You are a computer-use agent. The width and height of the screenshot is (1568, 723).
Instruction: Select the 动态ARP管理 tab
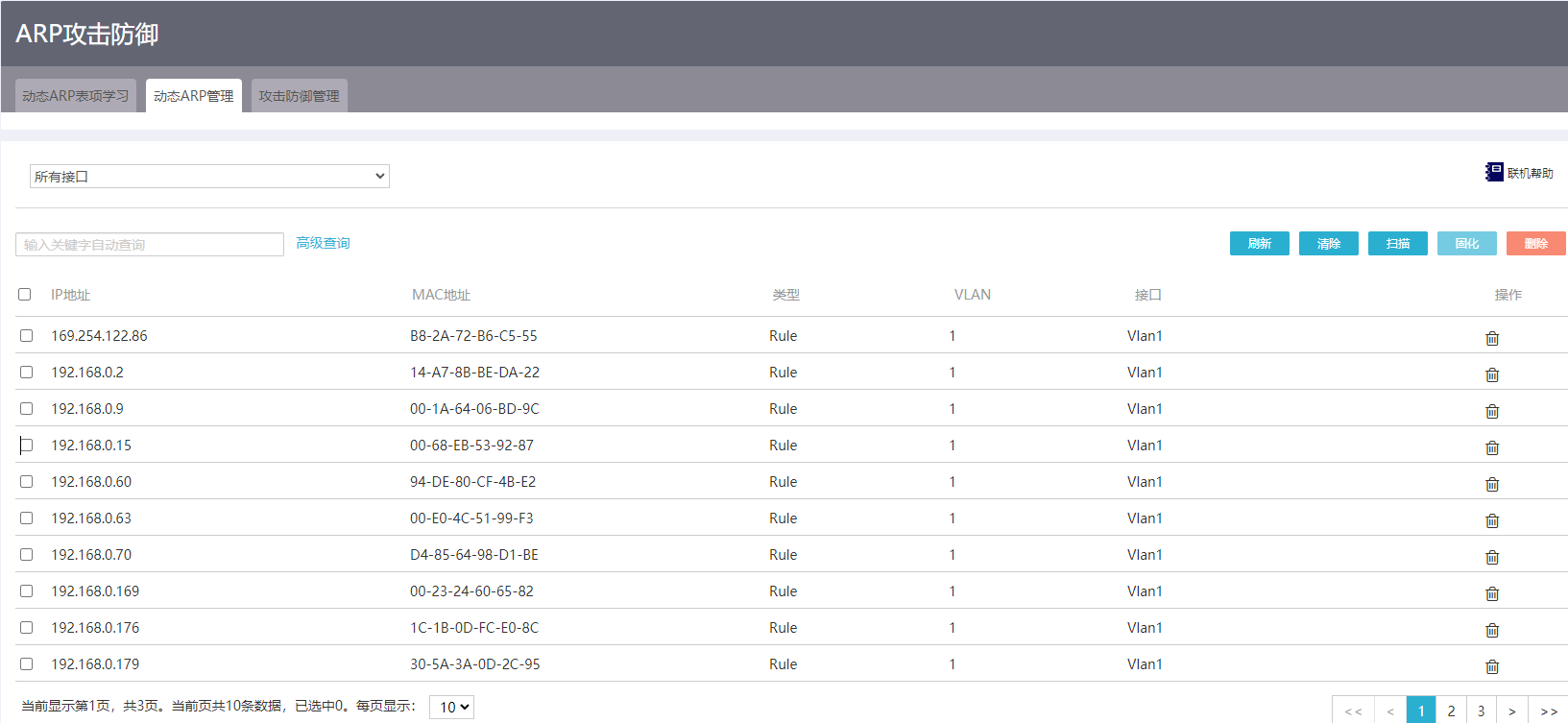194,96
